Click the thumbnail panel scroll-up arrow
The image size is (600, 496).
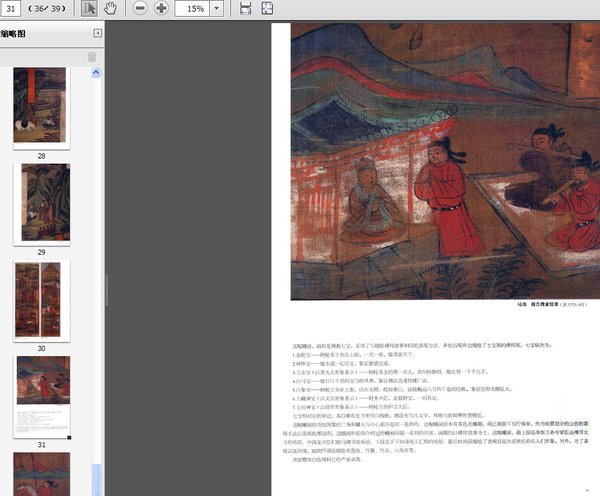96,72
